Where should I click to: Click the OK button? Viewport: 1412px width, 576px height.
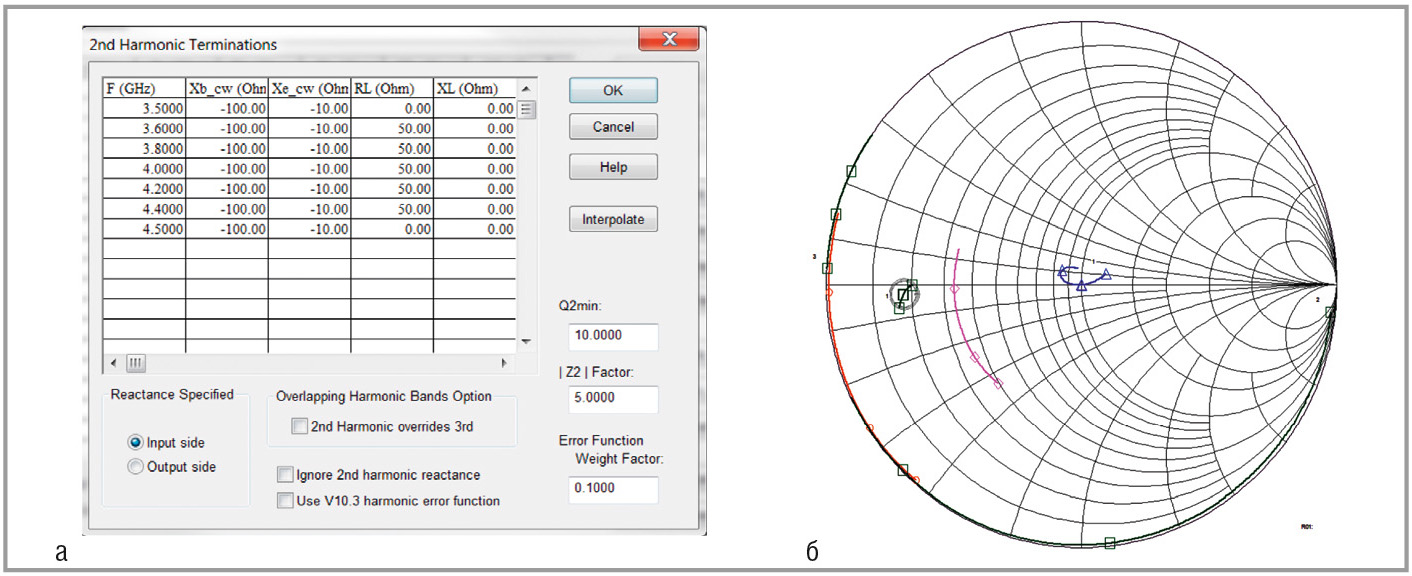[613, 90]
